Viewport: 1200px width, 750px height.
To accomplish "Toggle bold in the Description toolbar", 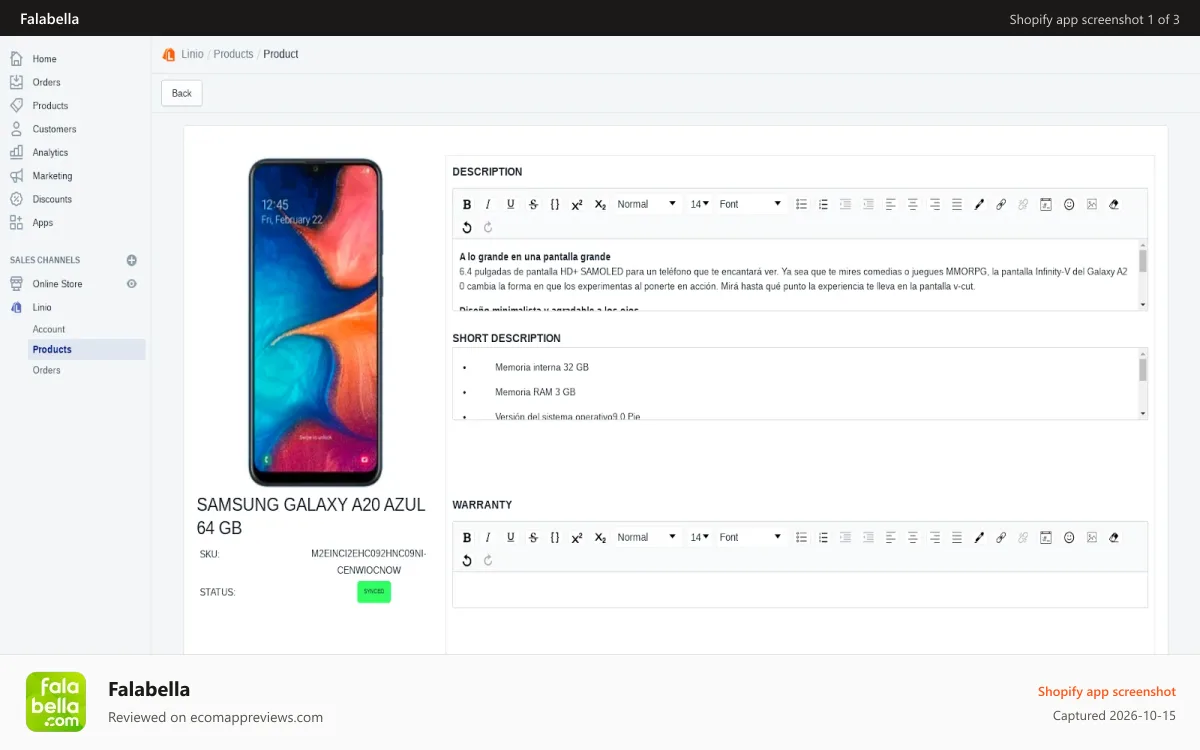I will [x=467, y=204].
